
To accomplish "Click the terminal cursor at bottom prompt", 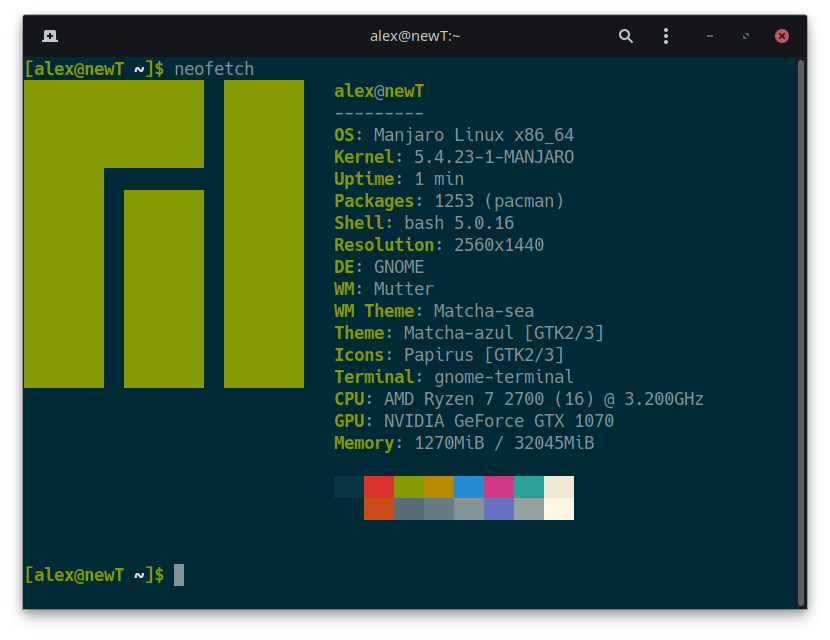I will coord(179,575).
